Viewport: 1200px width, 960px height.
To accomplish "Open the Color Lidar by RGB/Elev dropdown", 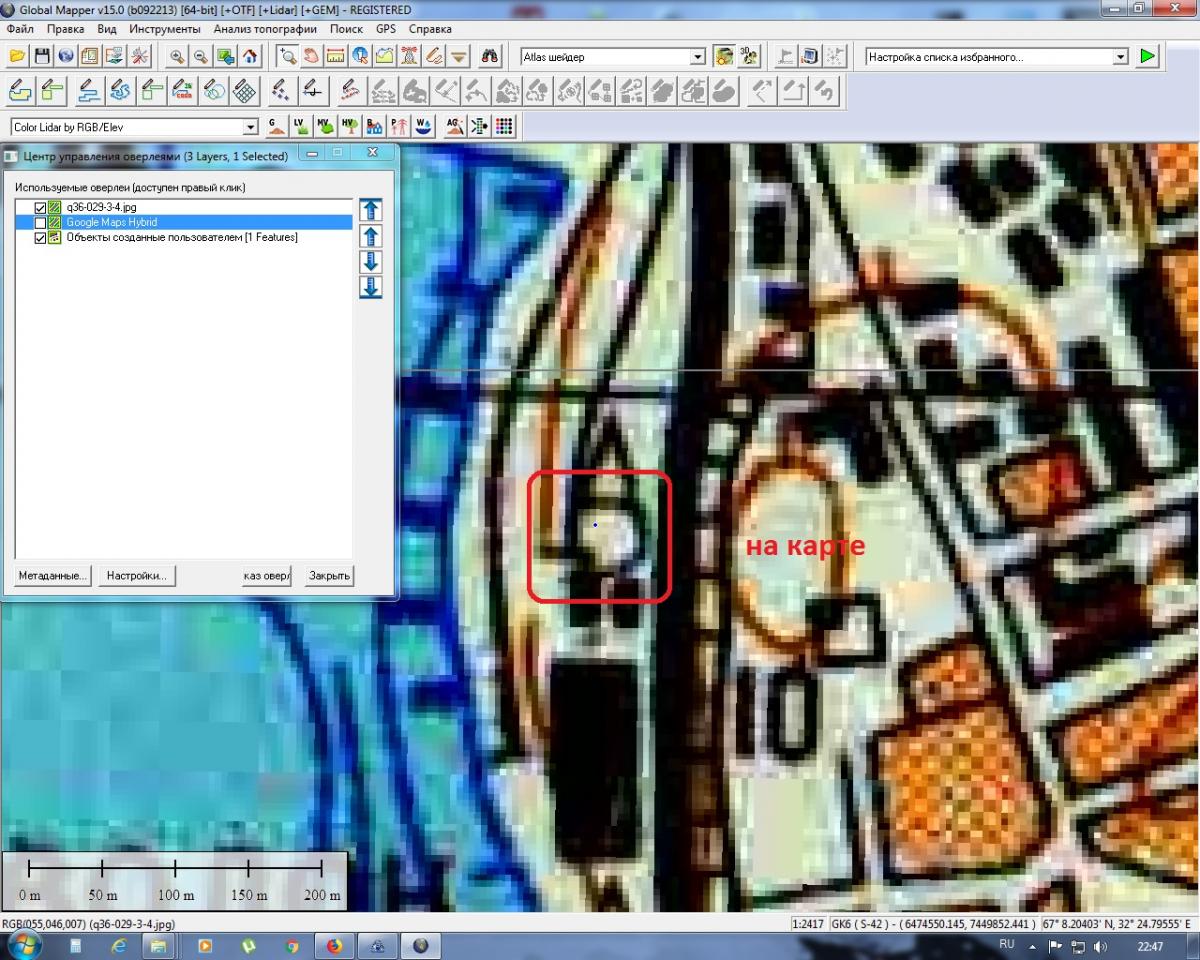I will click(x=251, y=127).
